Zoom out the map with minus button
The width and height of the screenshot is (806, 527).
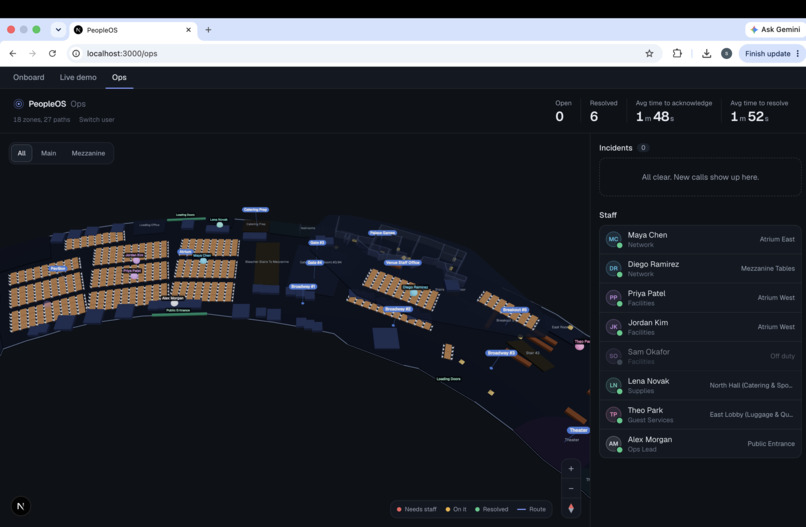[x=571, y=488]
